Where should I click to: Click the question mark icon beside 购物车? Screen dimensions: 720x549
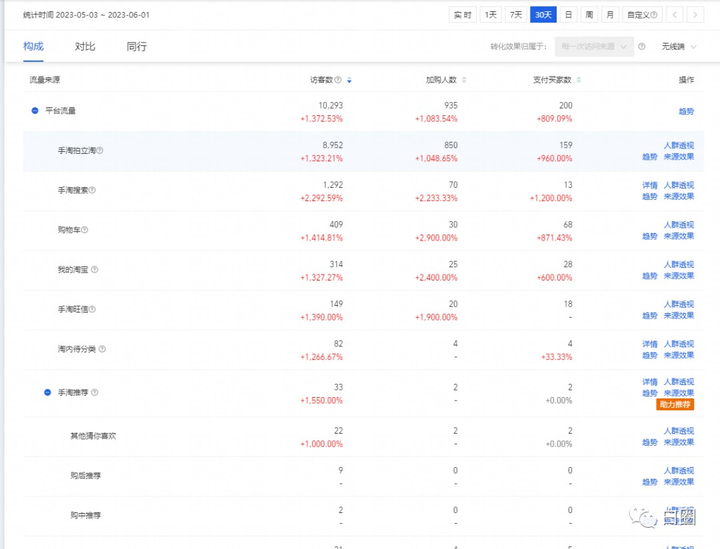(x=84, y=230)
